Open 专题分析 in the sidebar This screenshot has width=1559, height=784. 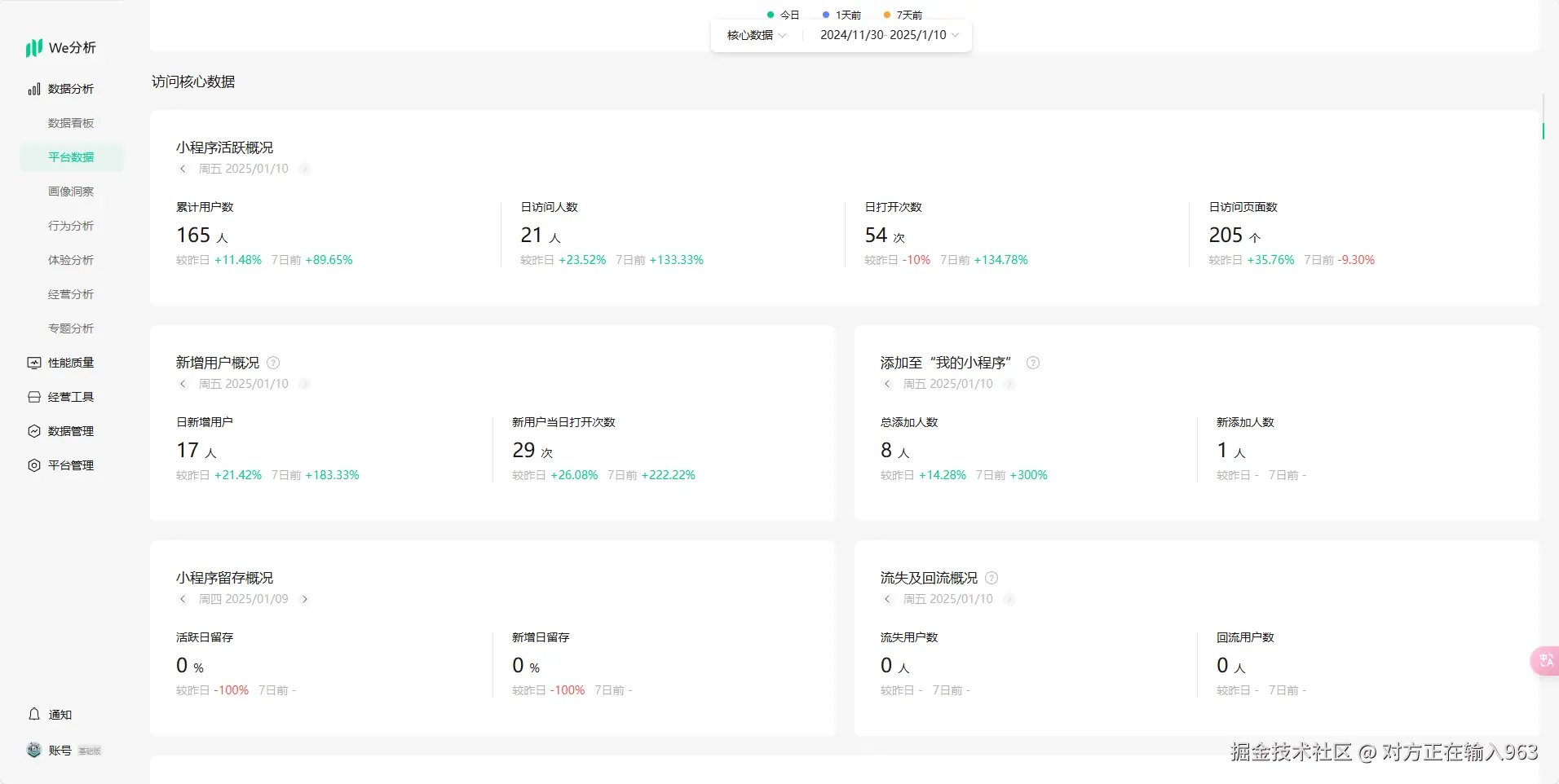(x=71, y=328)
